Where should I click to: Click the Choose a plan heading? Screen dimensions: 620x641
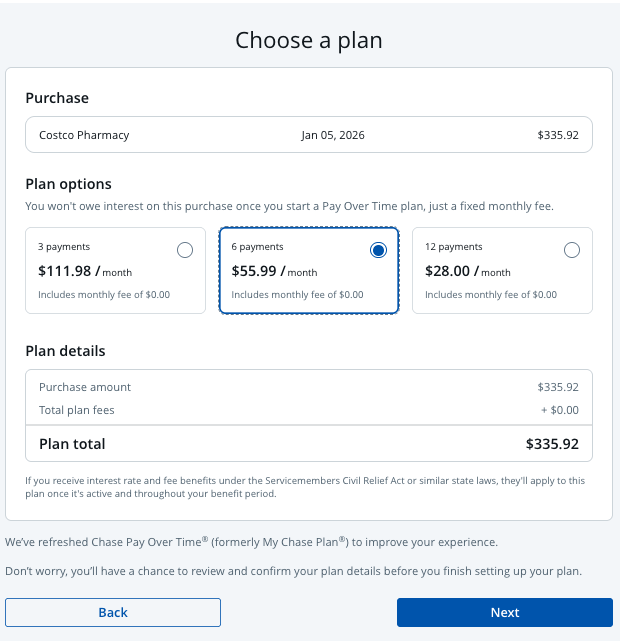click(309, 40)
